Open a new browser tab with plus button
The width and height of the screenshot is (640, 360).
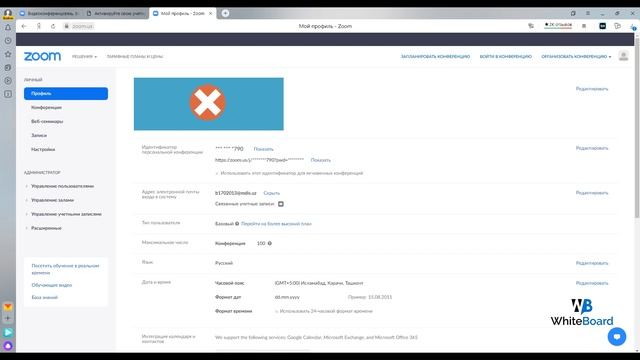coord(225,13)
